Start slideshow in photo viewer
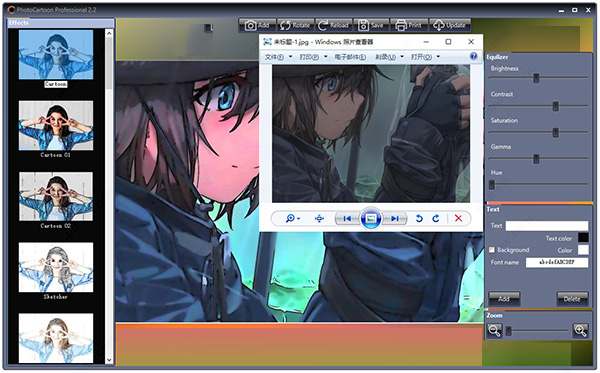This screenshot has width=600, height=373. pyautogui.click(x=370, y=218)
